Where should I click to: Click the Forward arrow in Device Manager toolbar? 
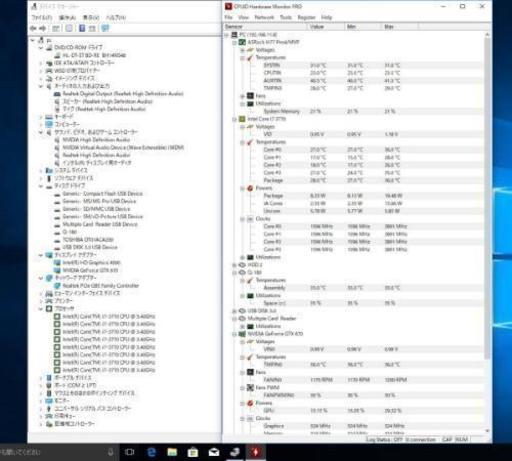[x=43, y=28]
